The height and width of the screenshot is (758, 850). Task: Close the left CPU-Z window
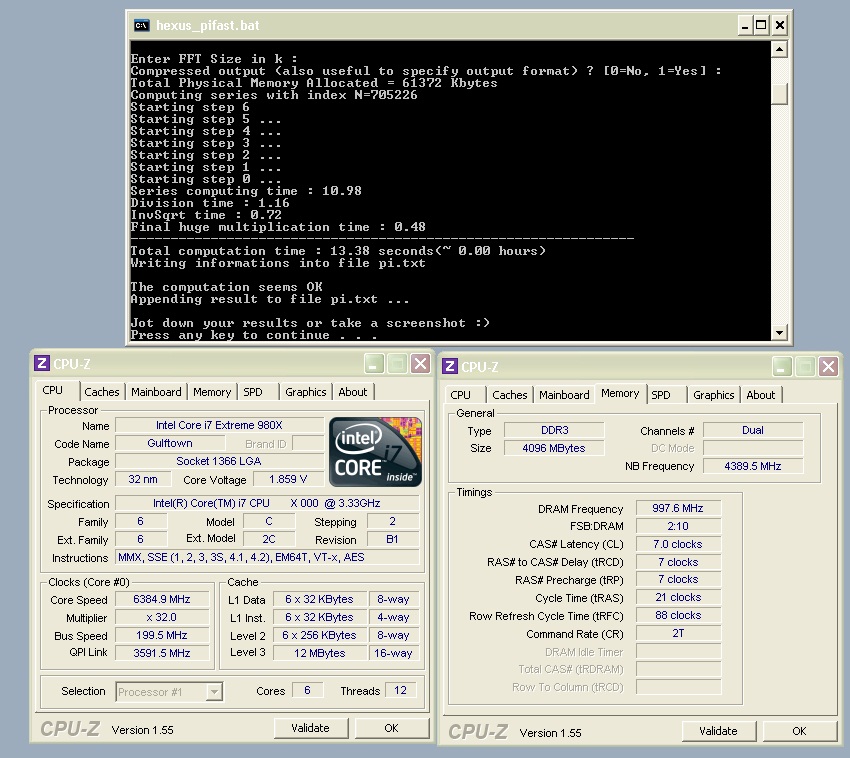420,364
